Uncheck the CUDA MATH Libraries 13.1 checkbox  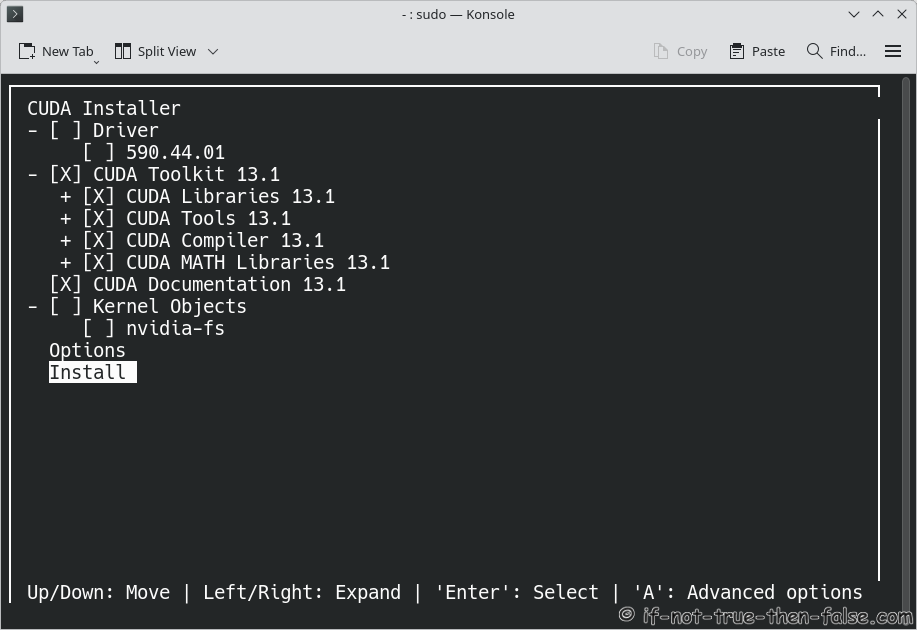[98, 263]
